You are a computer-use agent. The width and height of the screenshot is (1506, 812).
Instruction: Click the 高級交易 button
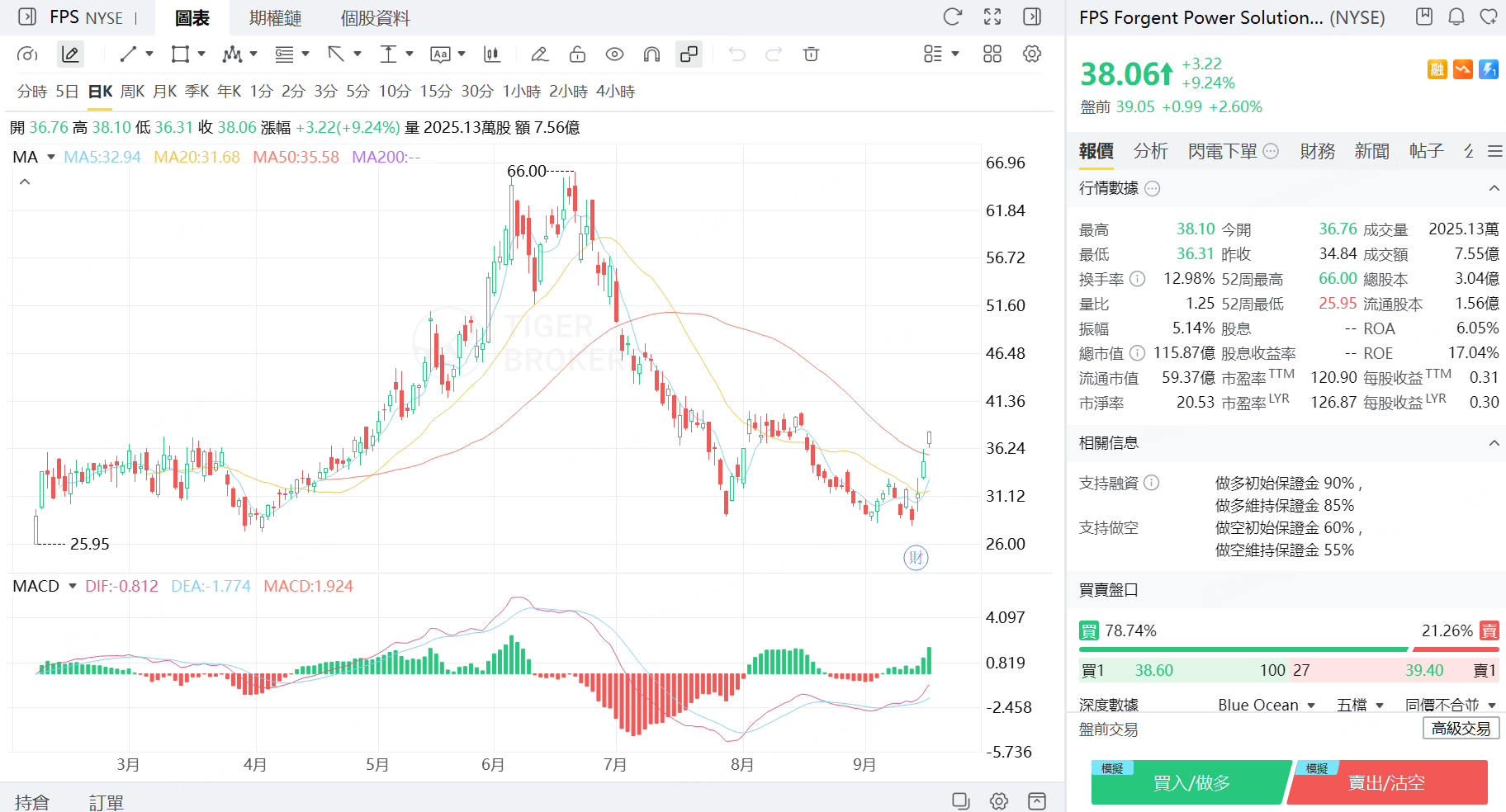point(1461,728)
